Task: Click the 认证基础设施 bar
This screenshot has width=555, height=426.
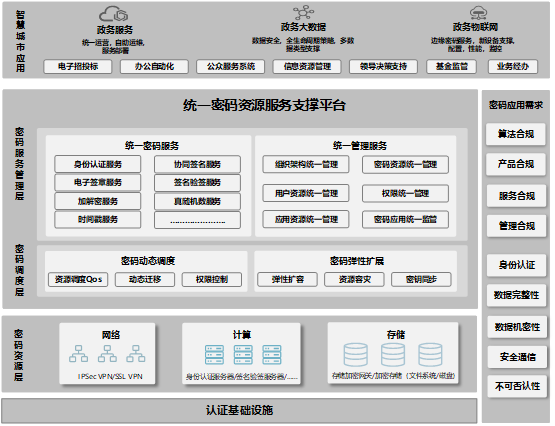Action: tap(239, 410)
